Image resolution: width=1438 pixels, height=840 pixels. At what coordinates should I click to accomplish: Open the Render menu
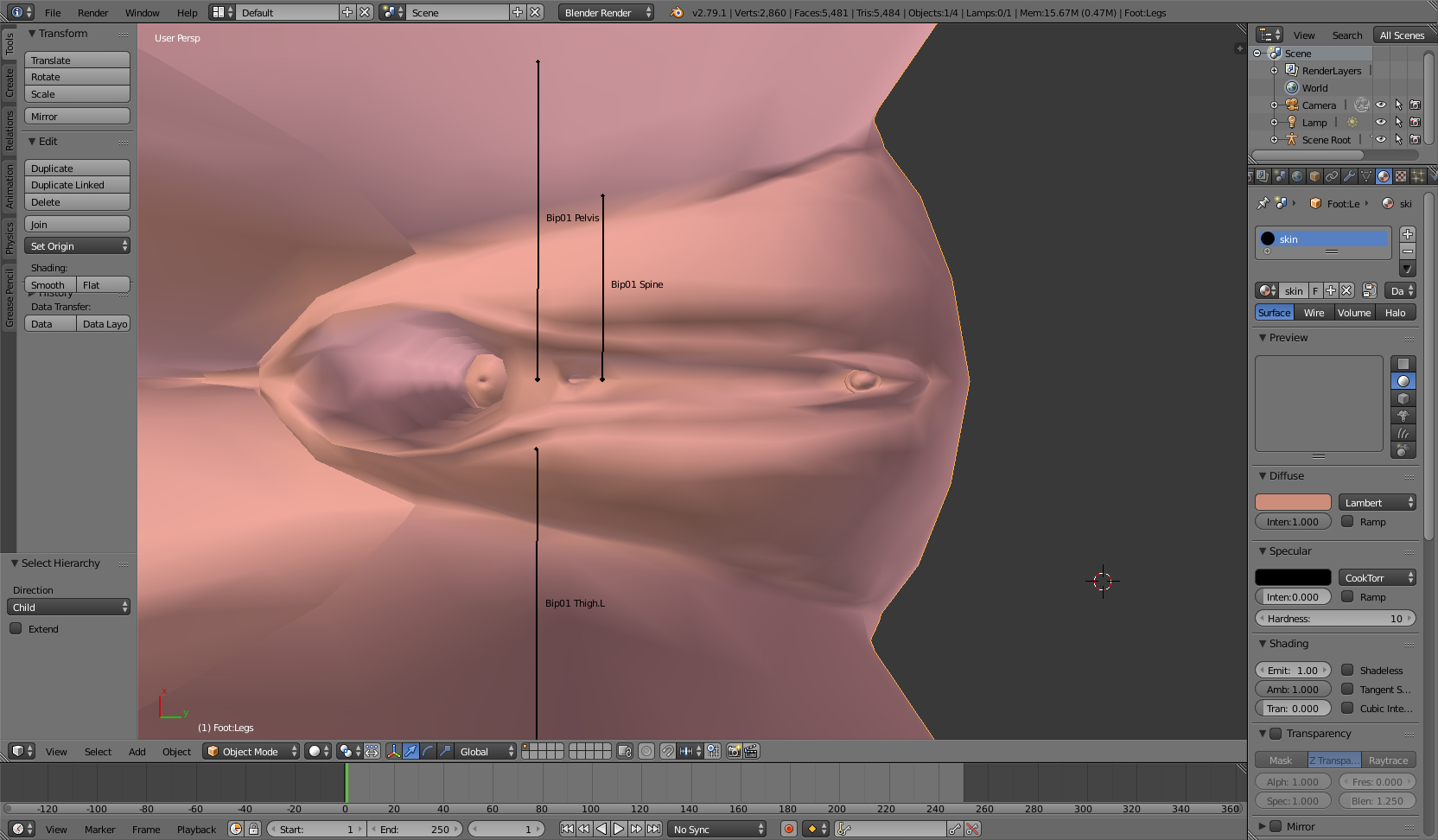point(93,12)
